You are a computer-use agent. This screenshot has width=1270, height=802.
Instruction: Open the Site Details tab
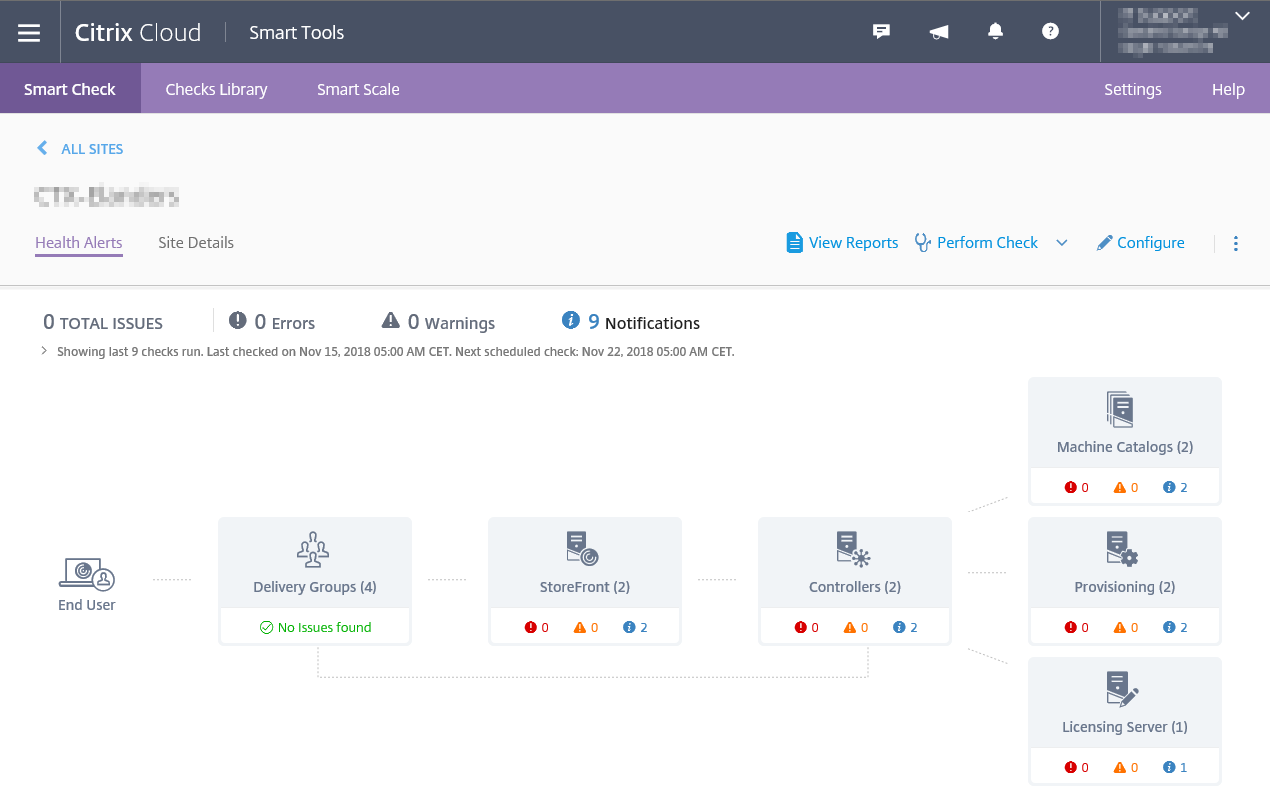click(196, 243)
